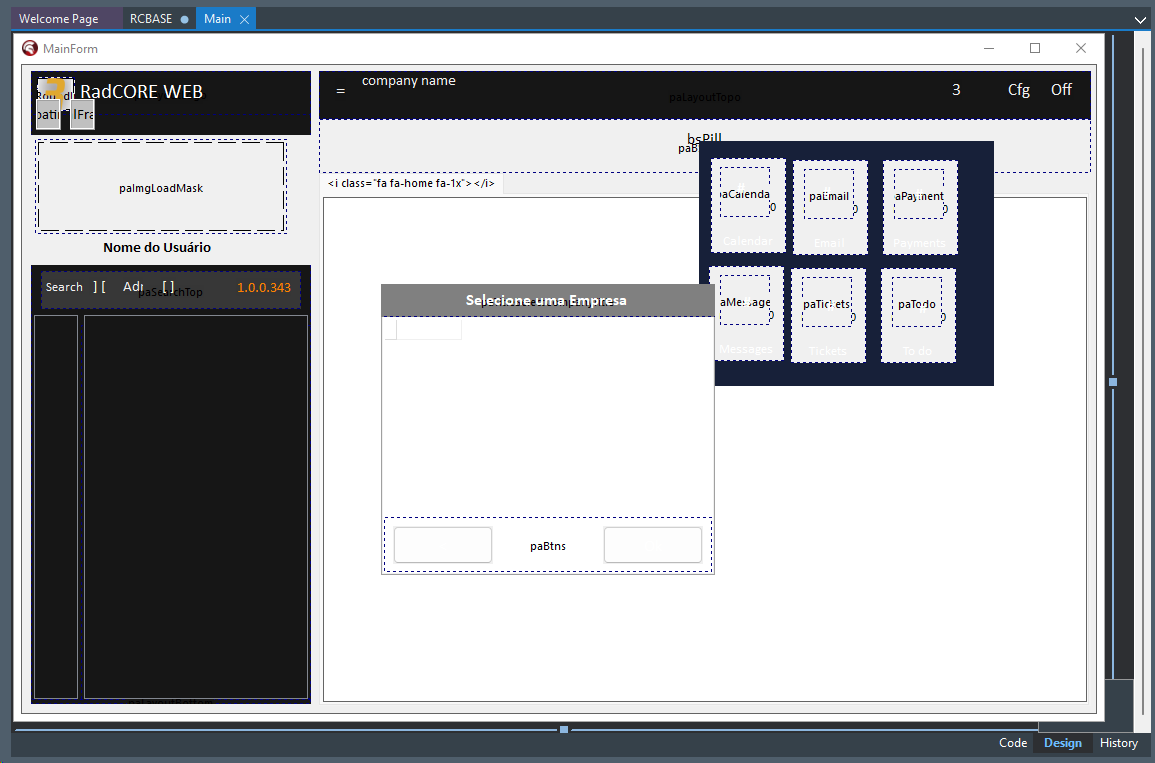Click the left button in paBtns panel

coord(443,545)
